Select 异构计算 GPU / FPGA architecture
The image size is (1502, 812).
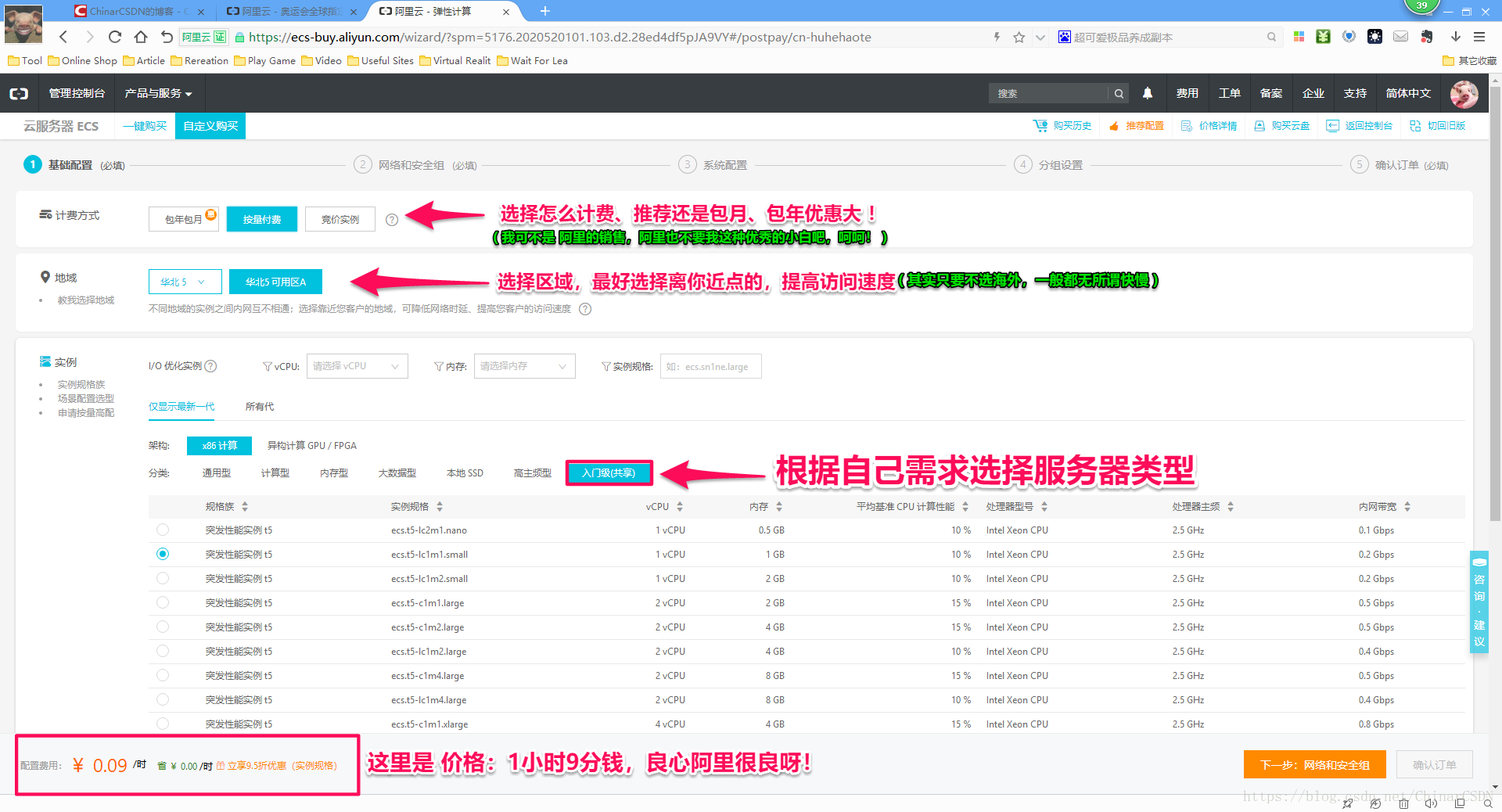pyautogui.click(x=311, y=446)
